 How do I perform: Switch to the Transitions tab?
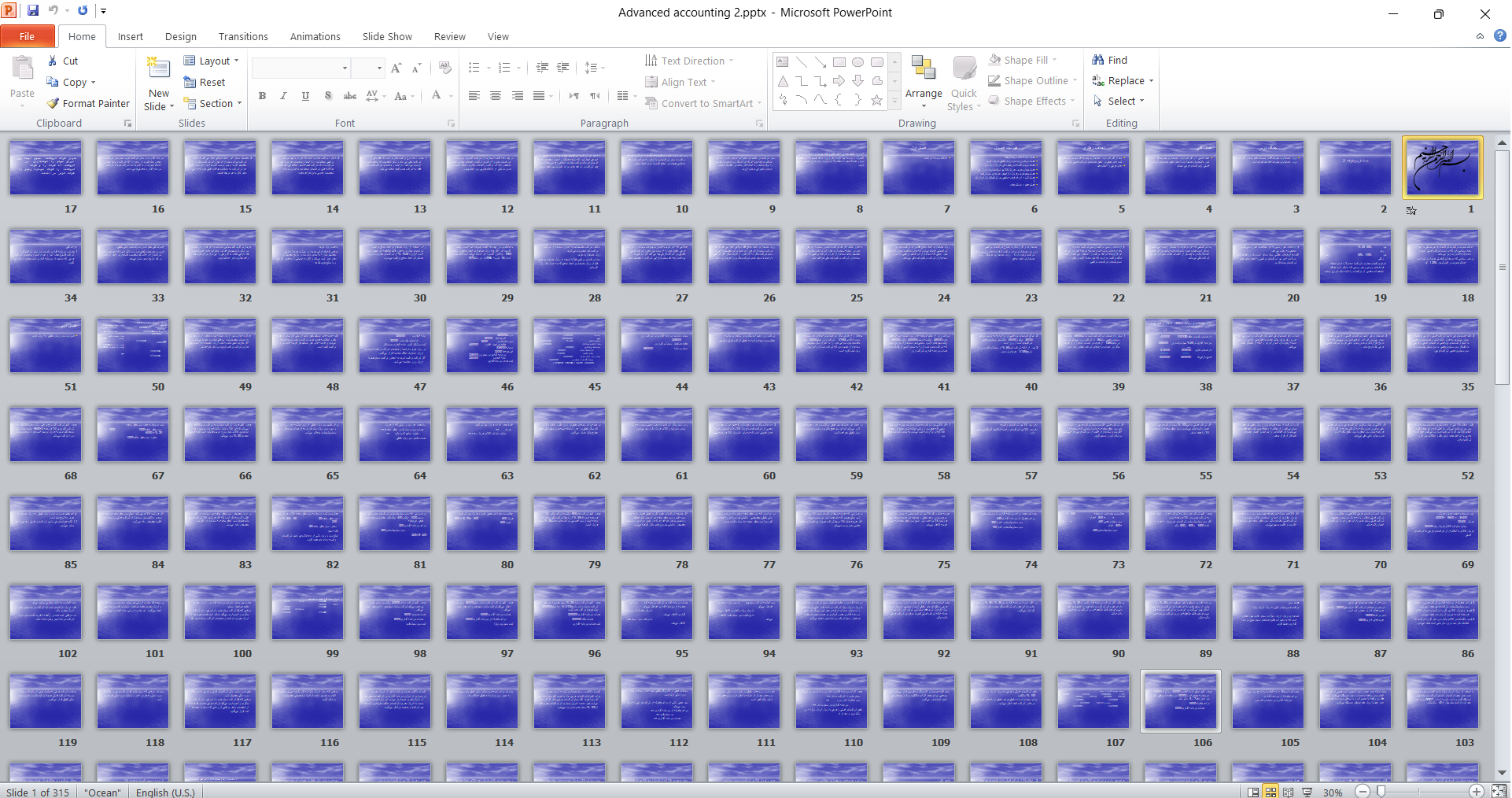click(x=243, y=36)
